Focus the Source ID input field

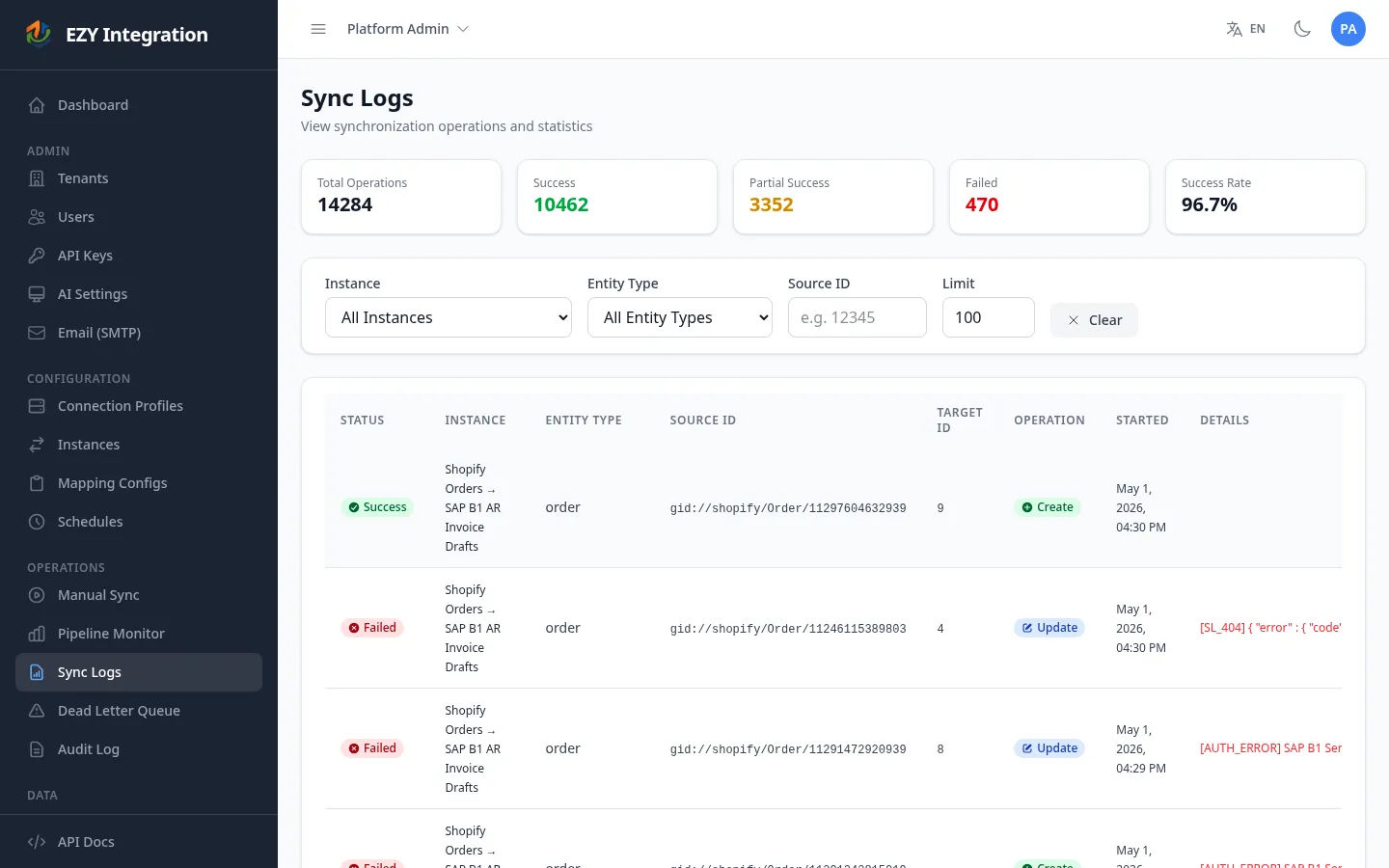point(858,317)
